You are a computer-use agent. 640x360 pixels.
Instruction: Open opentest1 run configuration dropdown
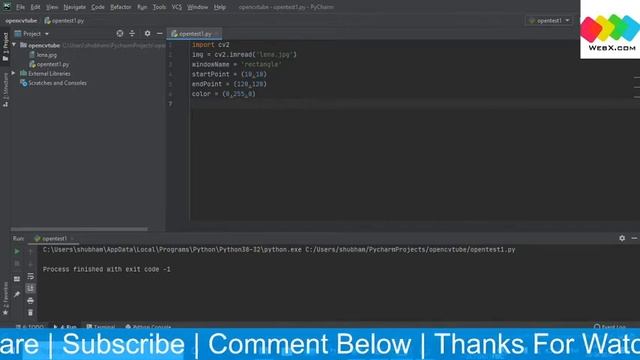(x=549, y=20)
